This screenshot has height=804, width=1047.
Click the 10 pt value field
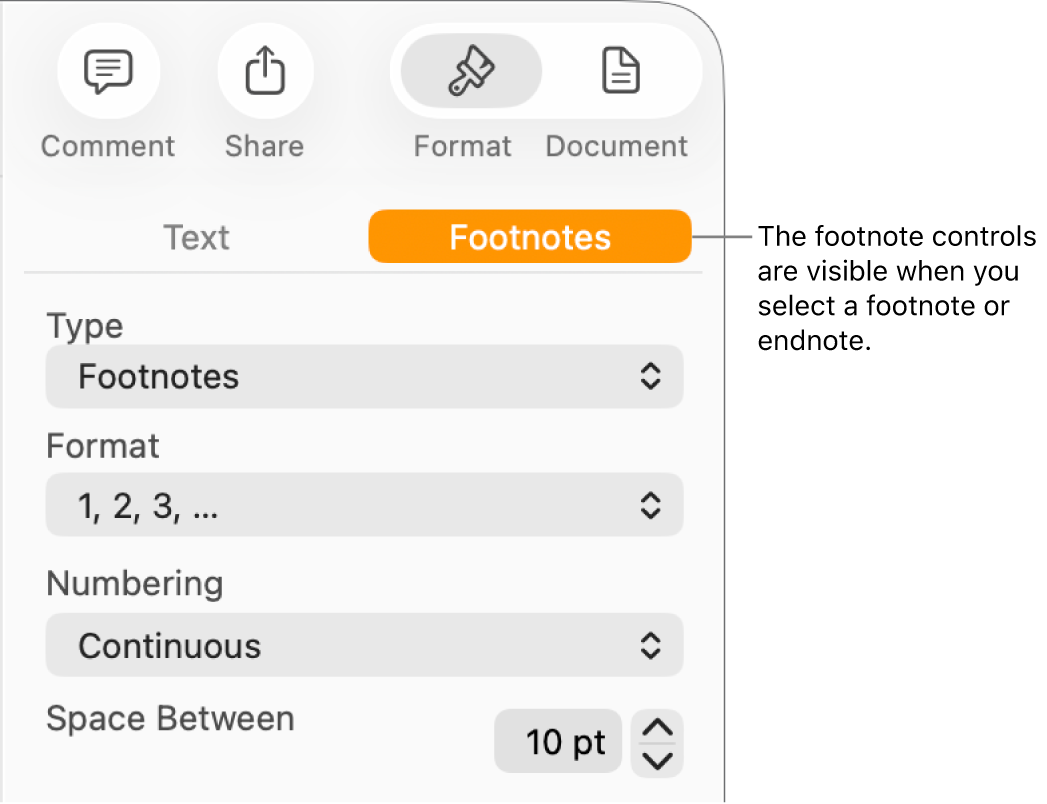558,742
